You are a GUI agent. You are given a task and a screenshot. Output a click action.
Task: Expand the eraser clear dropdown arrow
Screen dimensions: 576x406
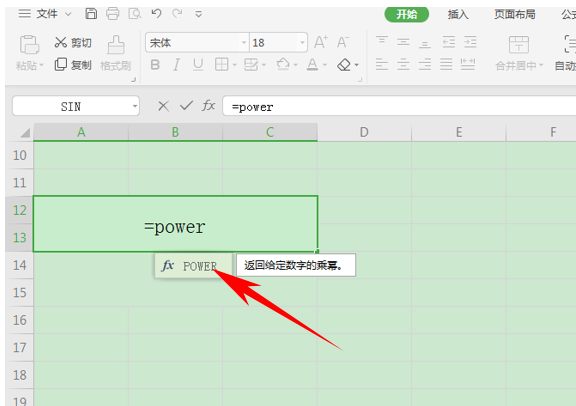(357, 65)
